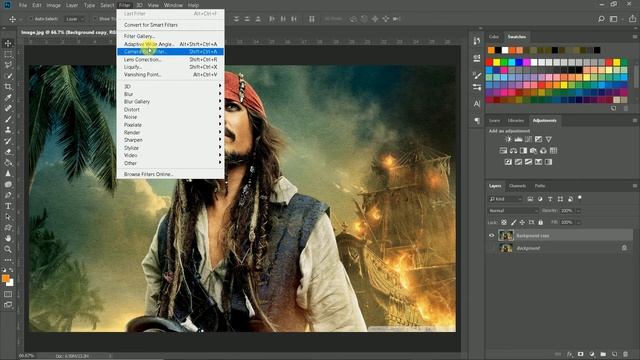Select the Clone Stamp tool
The width and height of the screenshot is (640, 360).
point(8,130)
